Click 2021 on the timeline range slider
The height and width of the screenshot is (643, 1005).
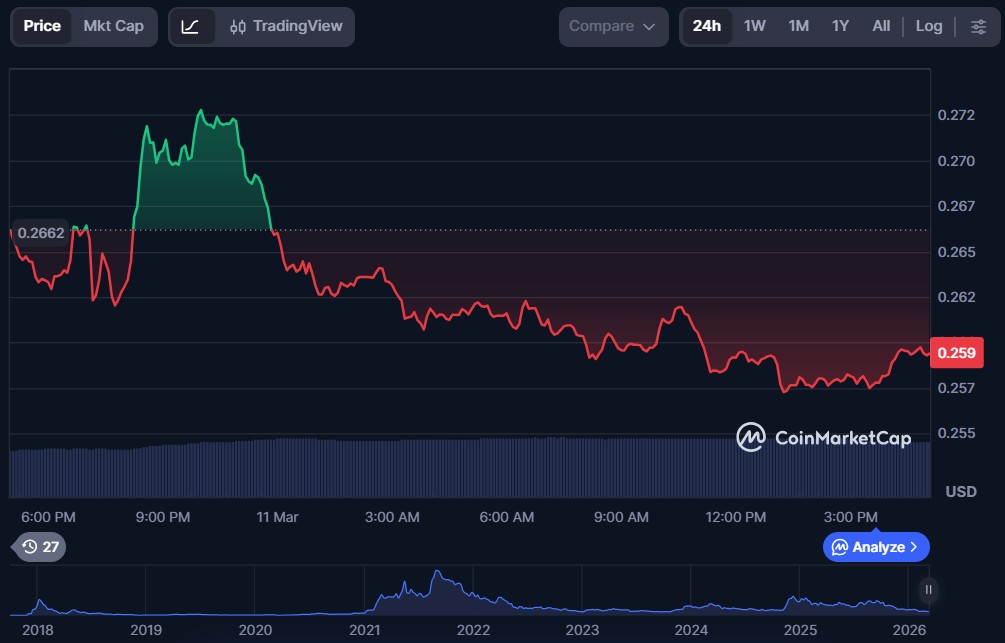[364, 630]
